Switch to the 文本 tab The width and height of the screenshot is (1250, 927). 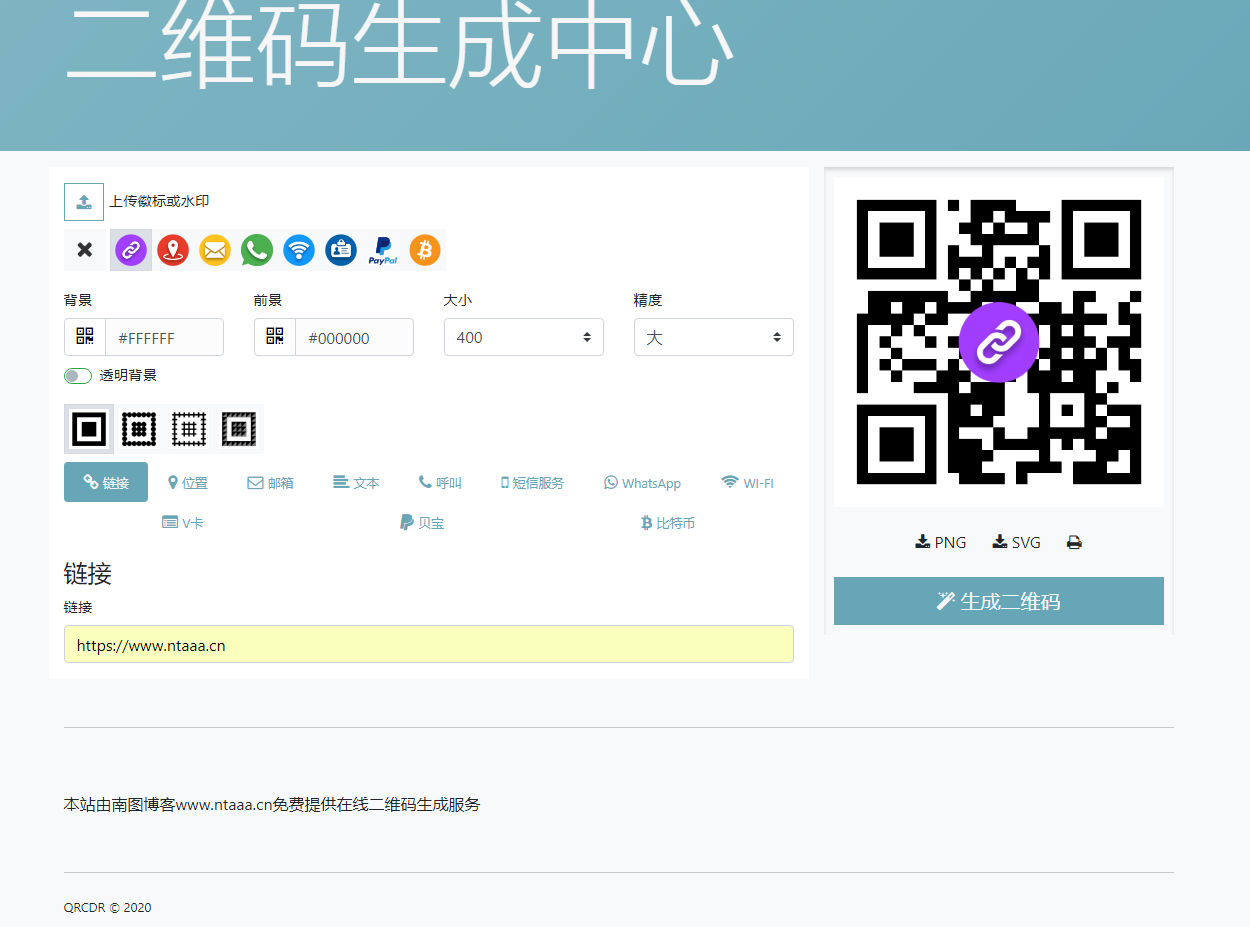(x=356, y=482)
